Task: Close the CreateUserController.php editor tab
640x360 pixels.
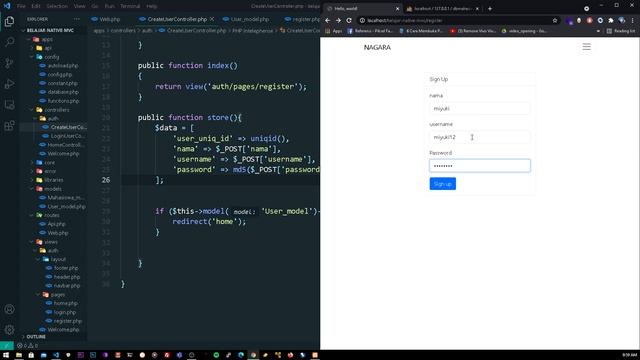Action: pos(212,19)
